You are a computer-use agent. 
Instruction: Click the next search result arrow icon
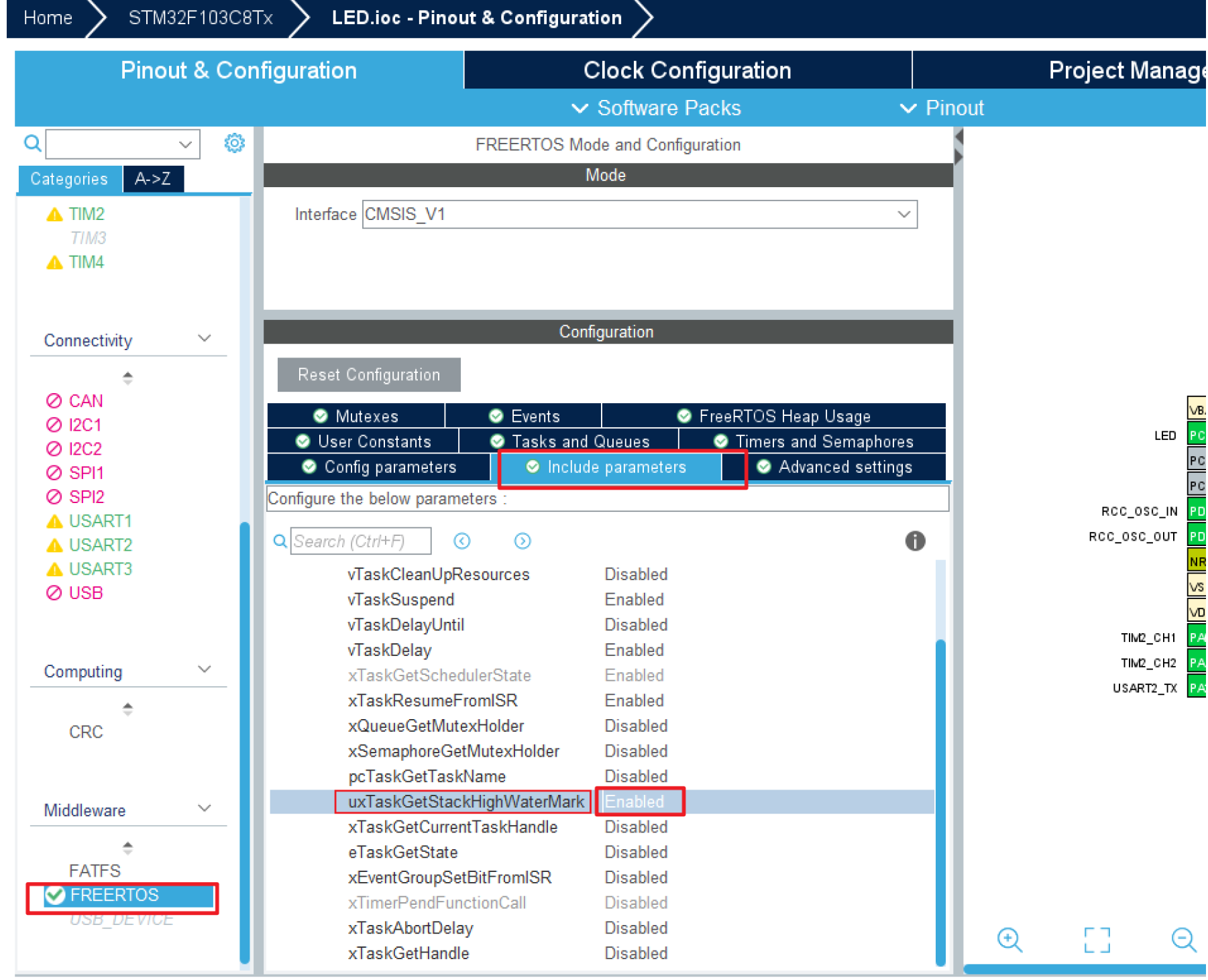coord(523,541)
